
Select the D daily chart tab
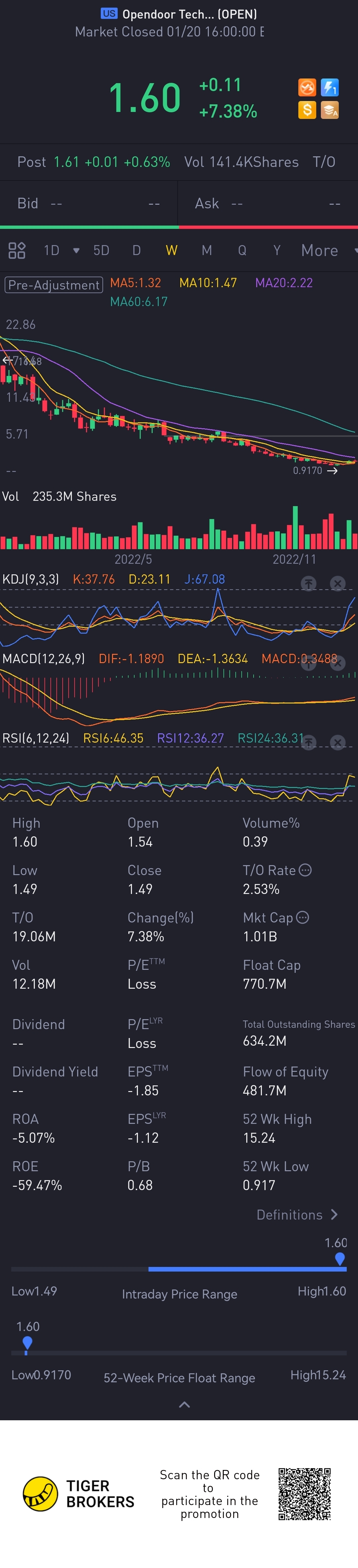[136, 250]
